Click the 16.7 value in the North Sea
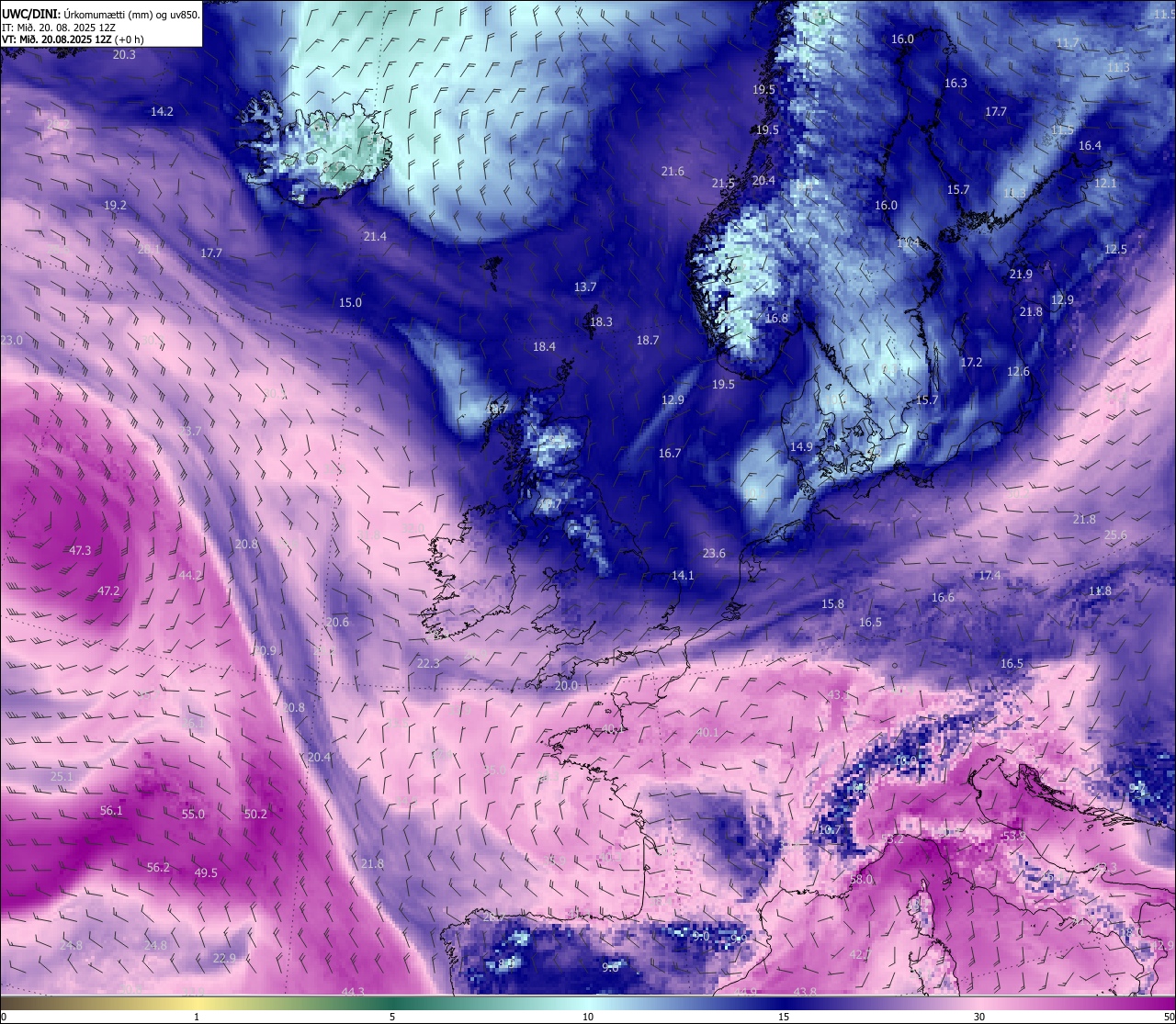Image resolution: width=1176 pixels, height=1024 pixels. [670, 454]
